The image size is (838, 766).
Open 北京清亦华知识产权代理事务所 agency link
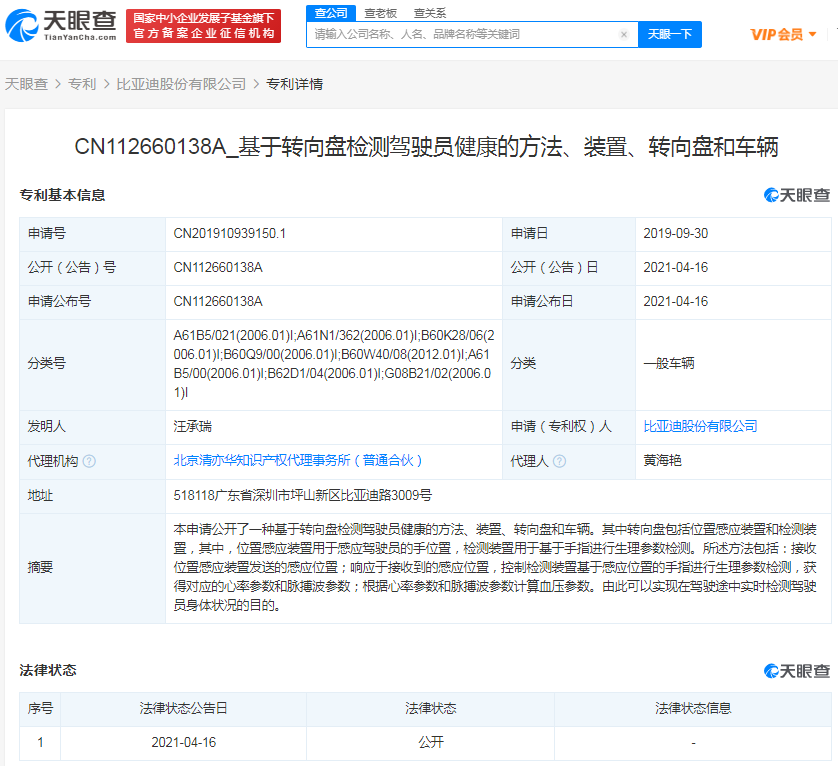point(298,460)
